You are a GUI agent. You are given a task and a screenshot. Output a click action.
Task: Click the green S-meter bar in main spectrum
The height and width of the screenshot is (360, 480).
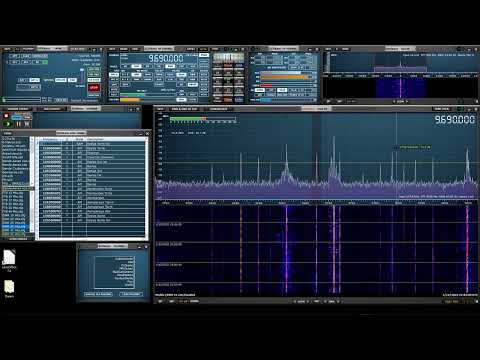(188, 118)
